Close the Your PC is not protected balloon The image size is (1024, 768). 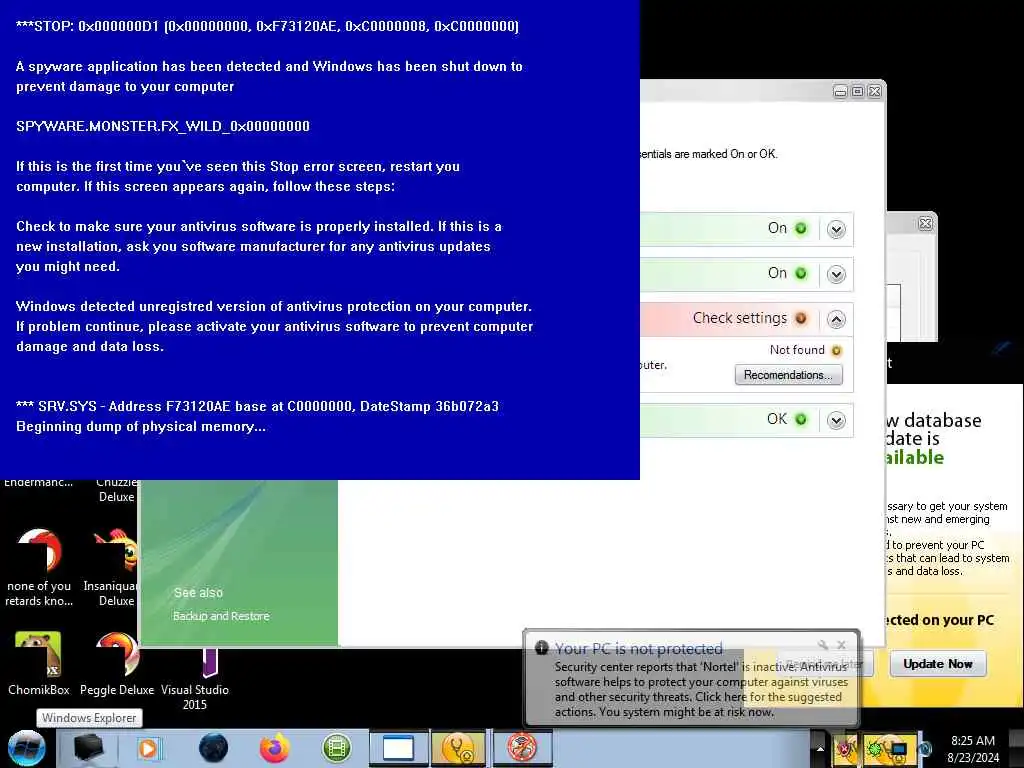(841, 645)
